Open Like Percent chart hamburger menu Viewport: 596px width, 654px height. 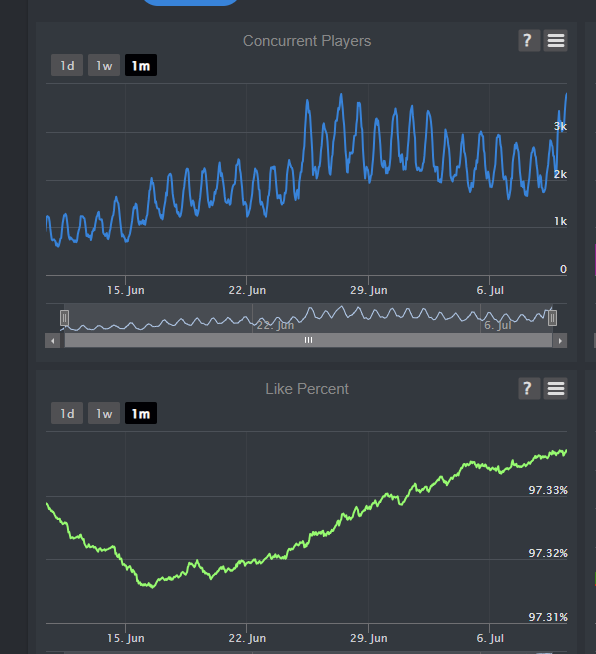pyautogui.click(x=556, y=389)
